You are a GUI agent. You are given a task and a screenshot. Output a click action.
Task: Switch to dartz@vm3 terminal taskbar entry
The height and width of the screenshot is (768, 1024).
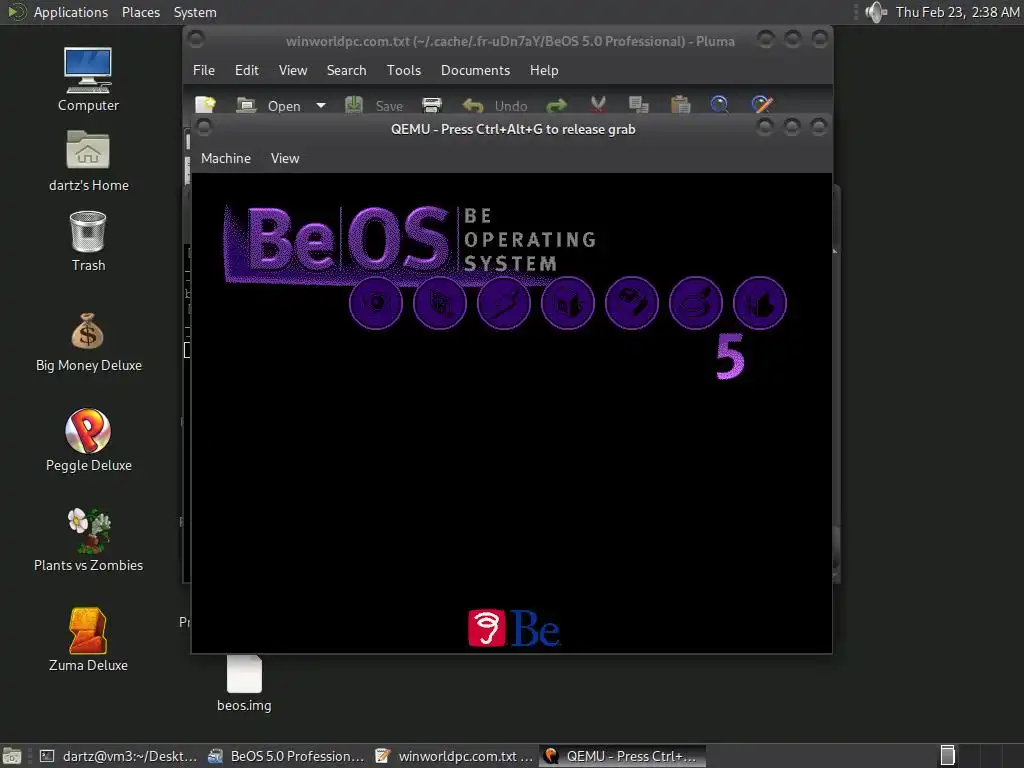coord(118,756)
